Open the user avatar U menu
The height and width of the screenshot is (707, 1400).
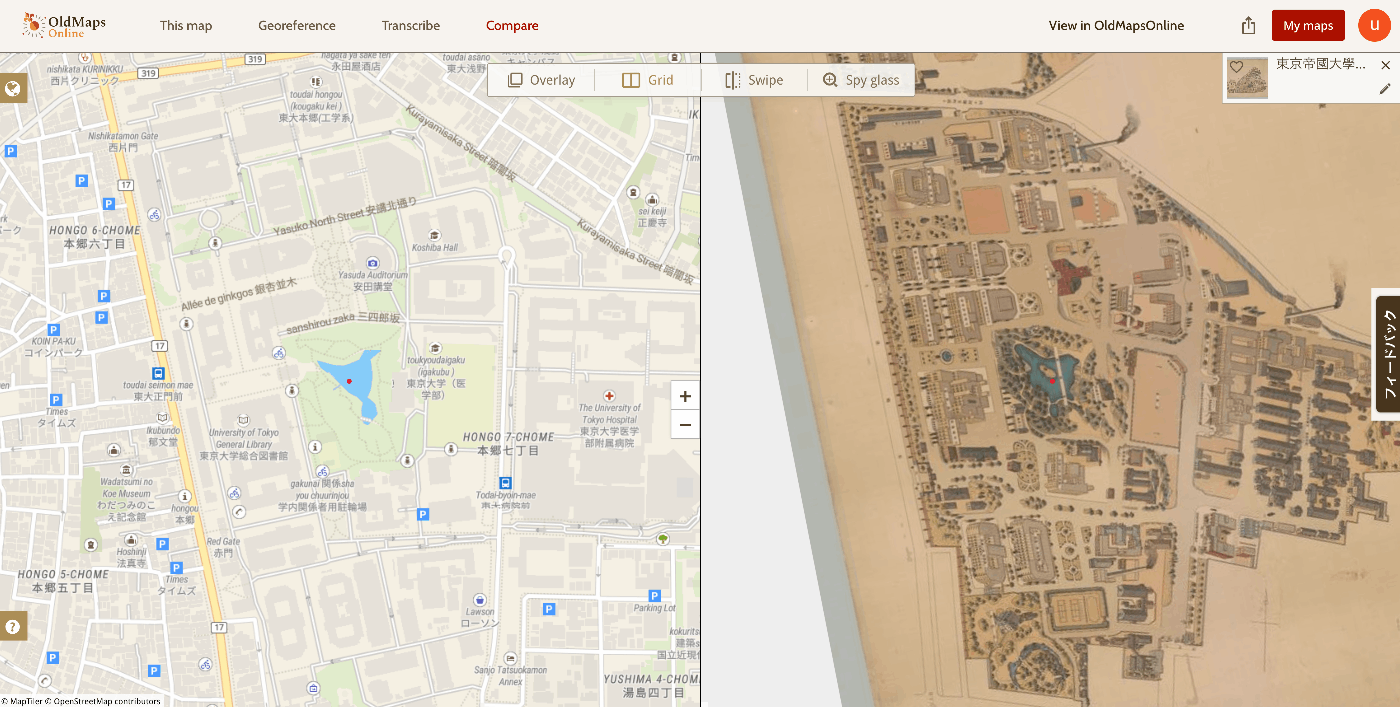pyautogui.click(x=1375, y=26)
